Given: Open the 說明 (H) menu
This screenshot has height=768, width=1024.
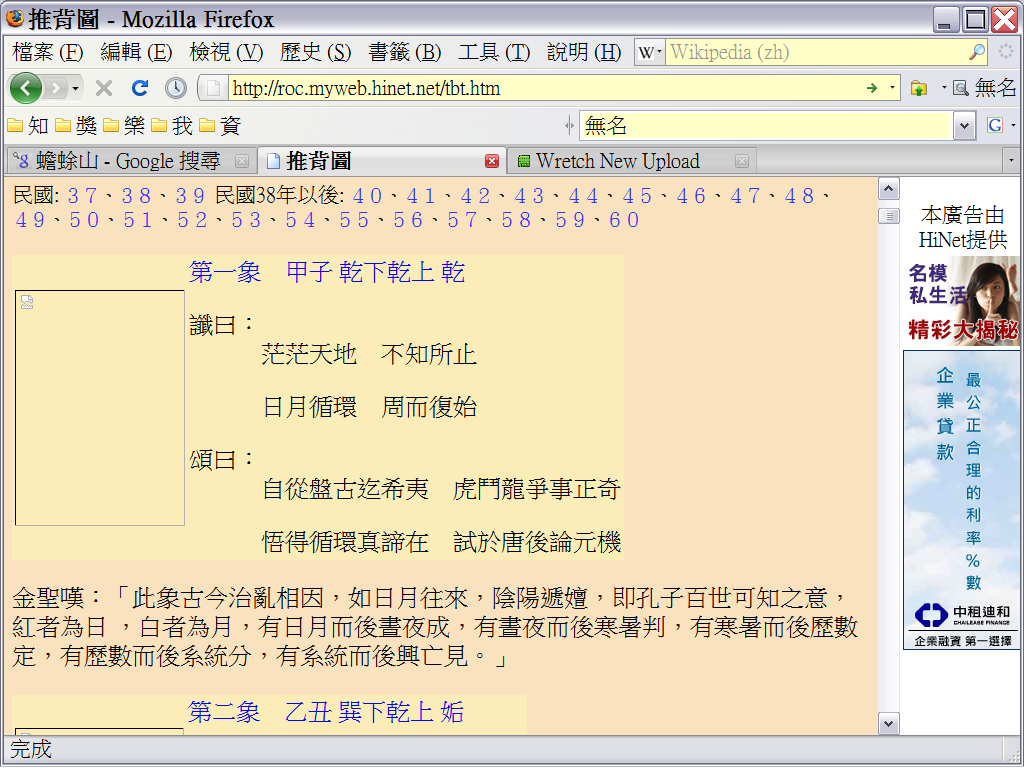Looking at the screenshot, I should pyautogui.click(x=584, y=52).
